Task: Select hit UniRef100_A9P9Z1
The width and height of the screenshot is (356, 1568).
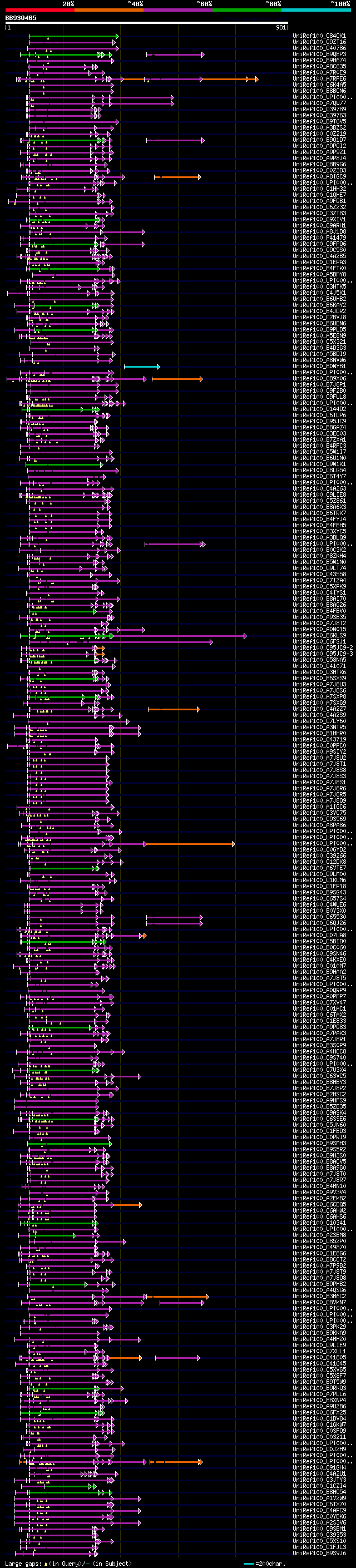Action: click(319, 152)
